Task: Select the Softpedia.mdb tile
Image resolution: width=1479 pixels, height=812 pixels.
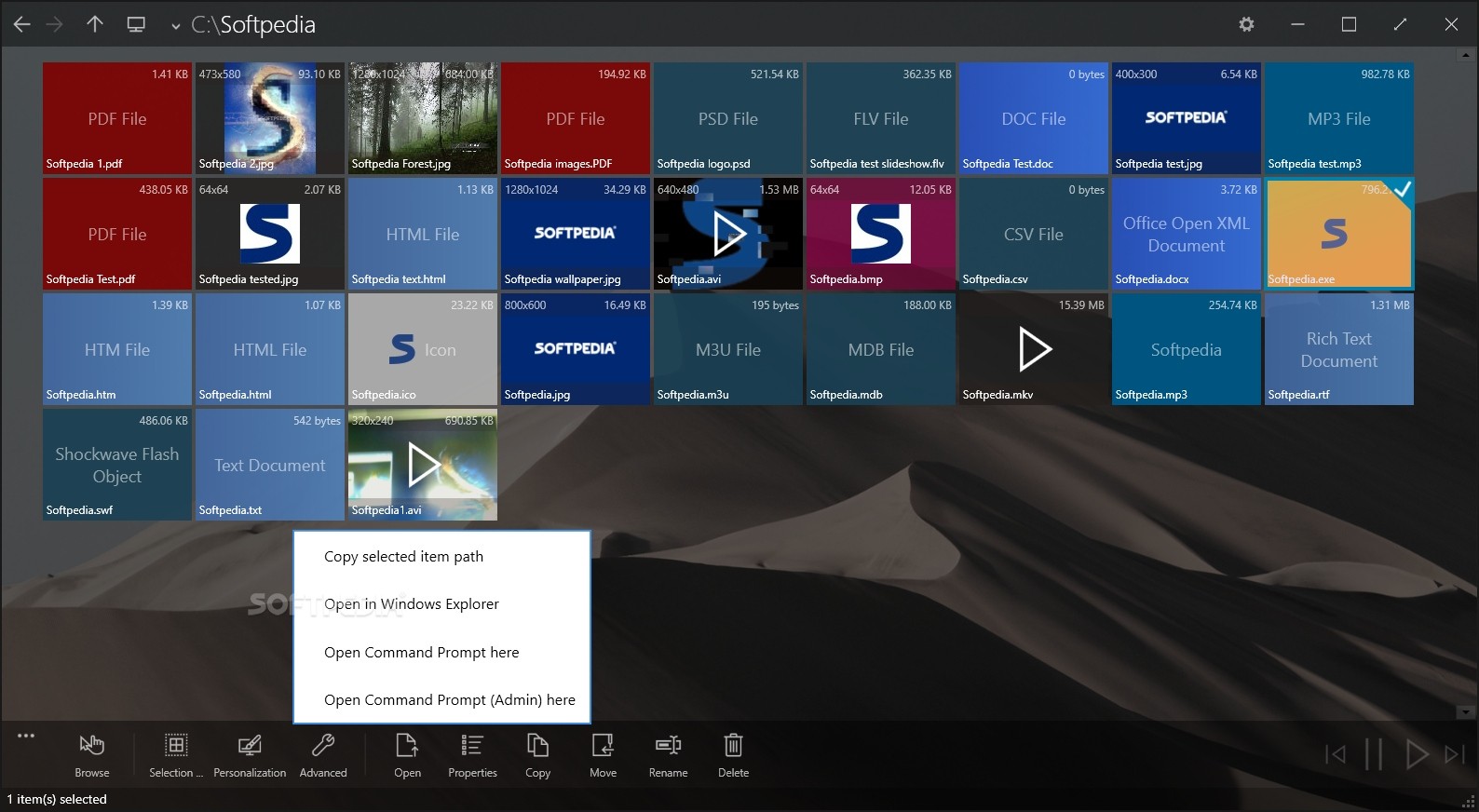Action: tap(881, 349)
